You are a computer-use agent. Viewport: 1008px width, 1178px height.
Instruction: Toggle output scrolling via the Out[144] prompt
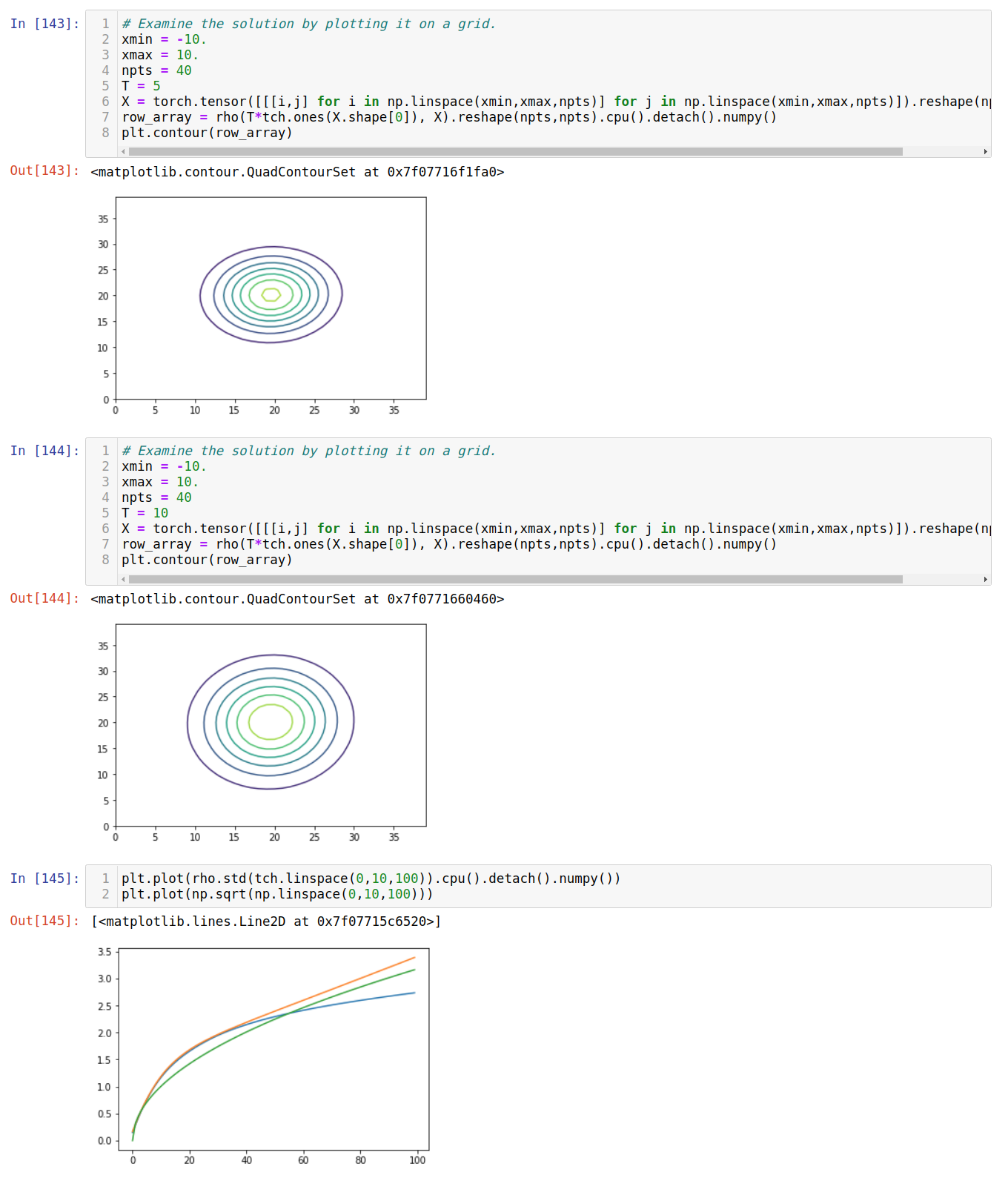[x=44, y=598]
